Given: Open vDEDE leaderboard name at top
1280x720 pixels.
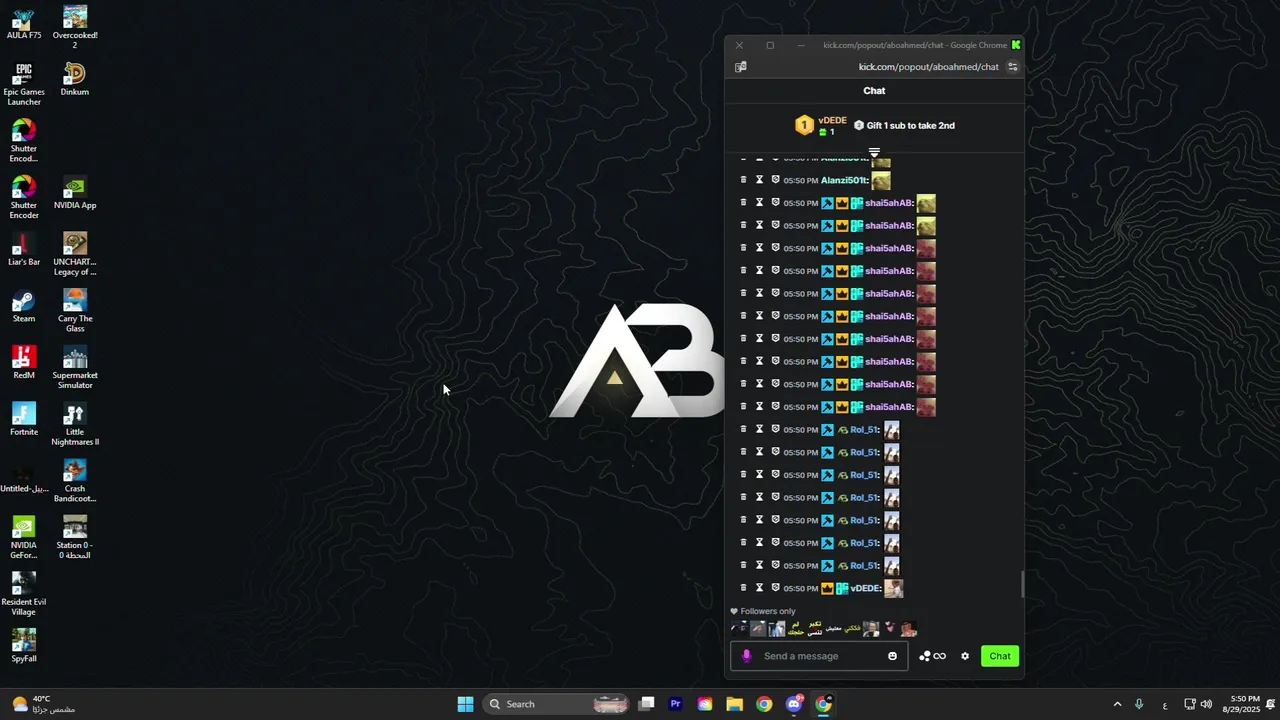Looking at the screenshot, I should click(832, 120).
